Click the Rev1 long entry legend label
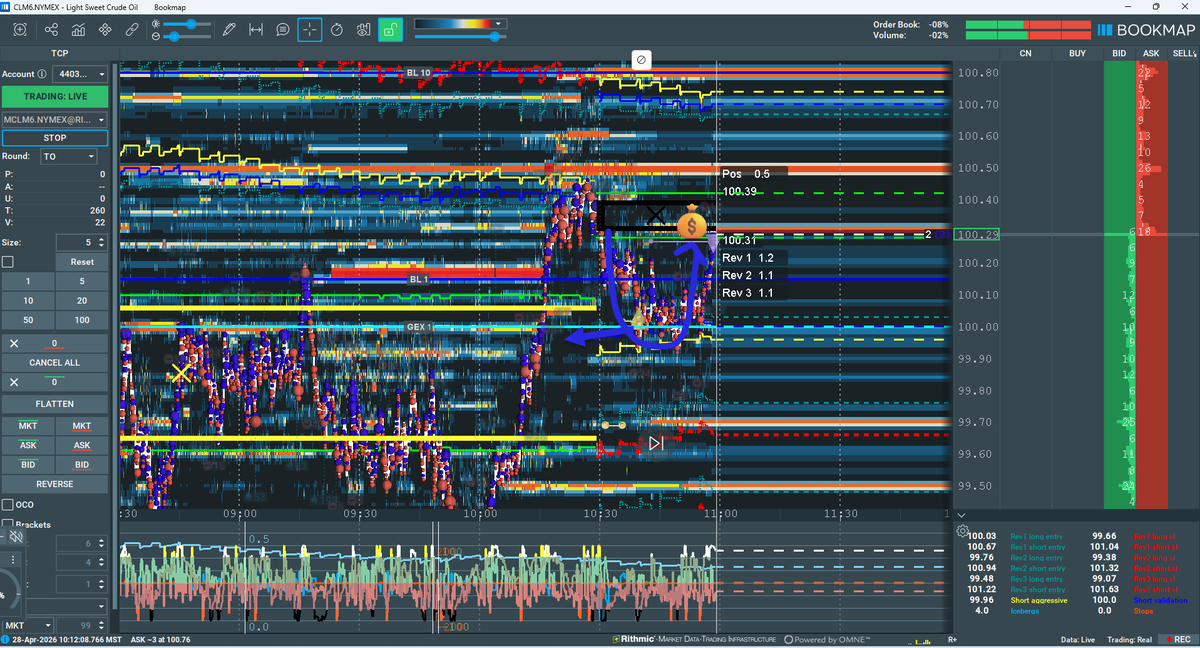Image resolution: width=1200 pixels, height=648 pixels. click(x=1038, y=536)
